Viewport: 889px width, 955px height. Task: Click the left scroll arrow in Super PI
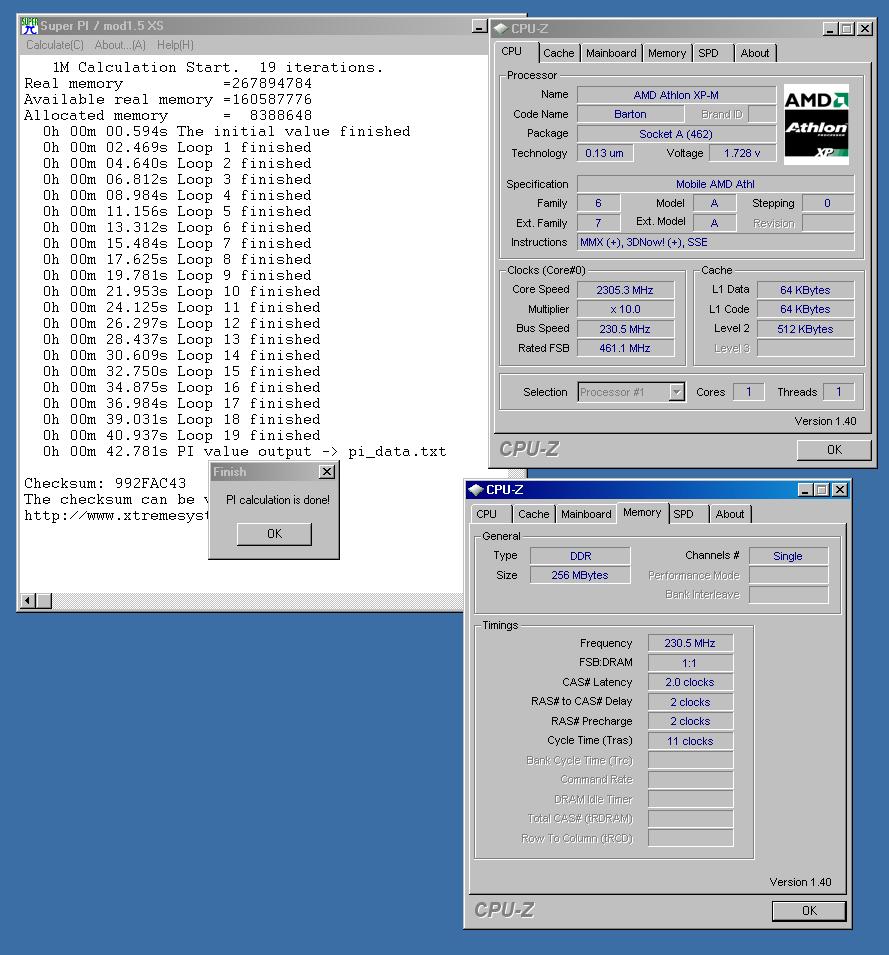coord(27,601)
